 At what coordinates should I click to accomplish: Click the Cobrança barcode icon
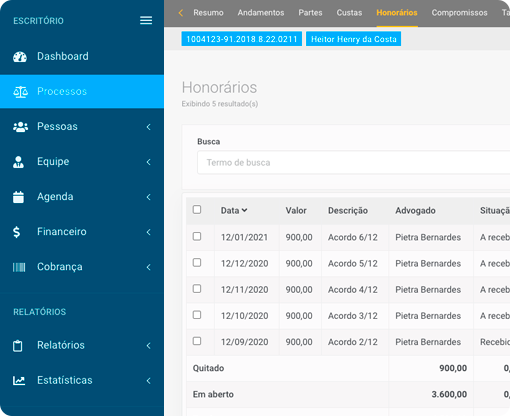pos(19,267)
